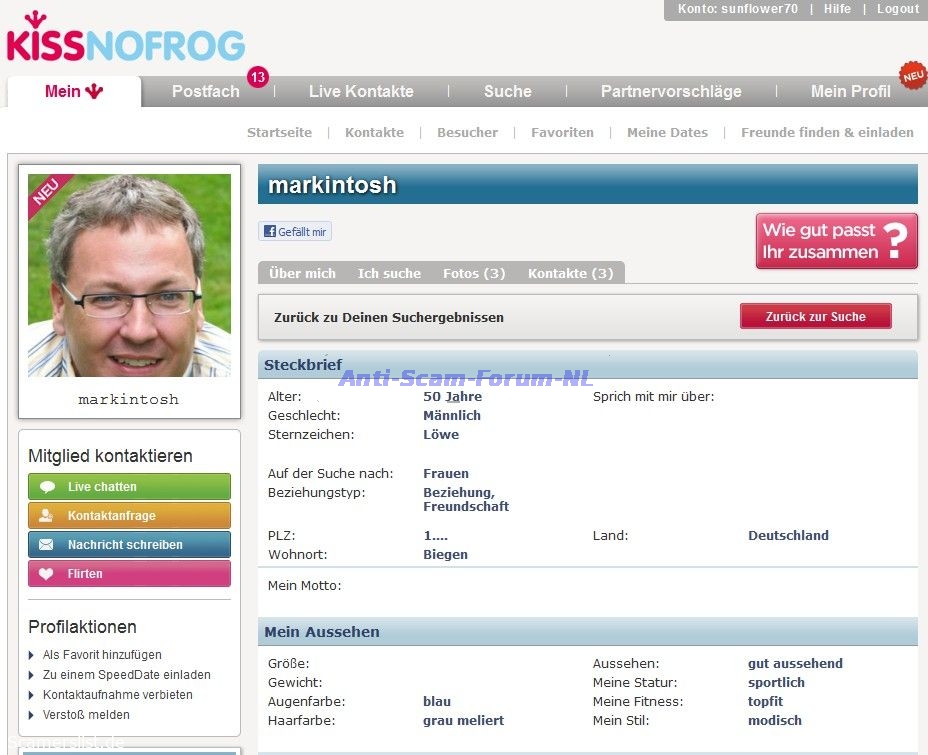Image resolution: width=928 pixels, height=755 pixels.
Task: Open Partnervorschläge in main navigation
Action: pyautogui.click(x=671, y=91)
